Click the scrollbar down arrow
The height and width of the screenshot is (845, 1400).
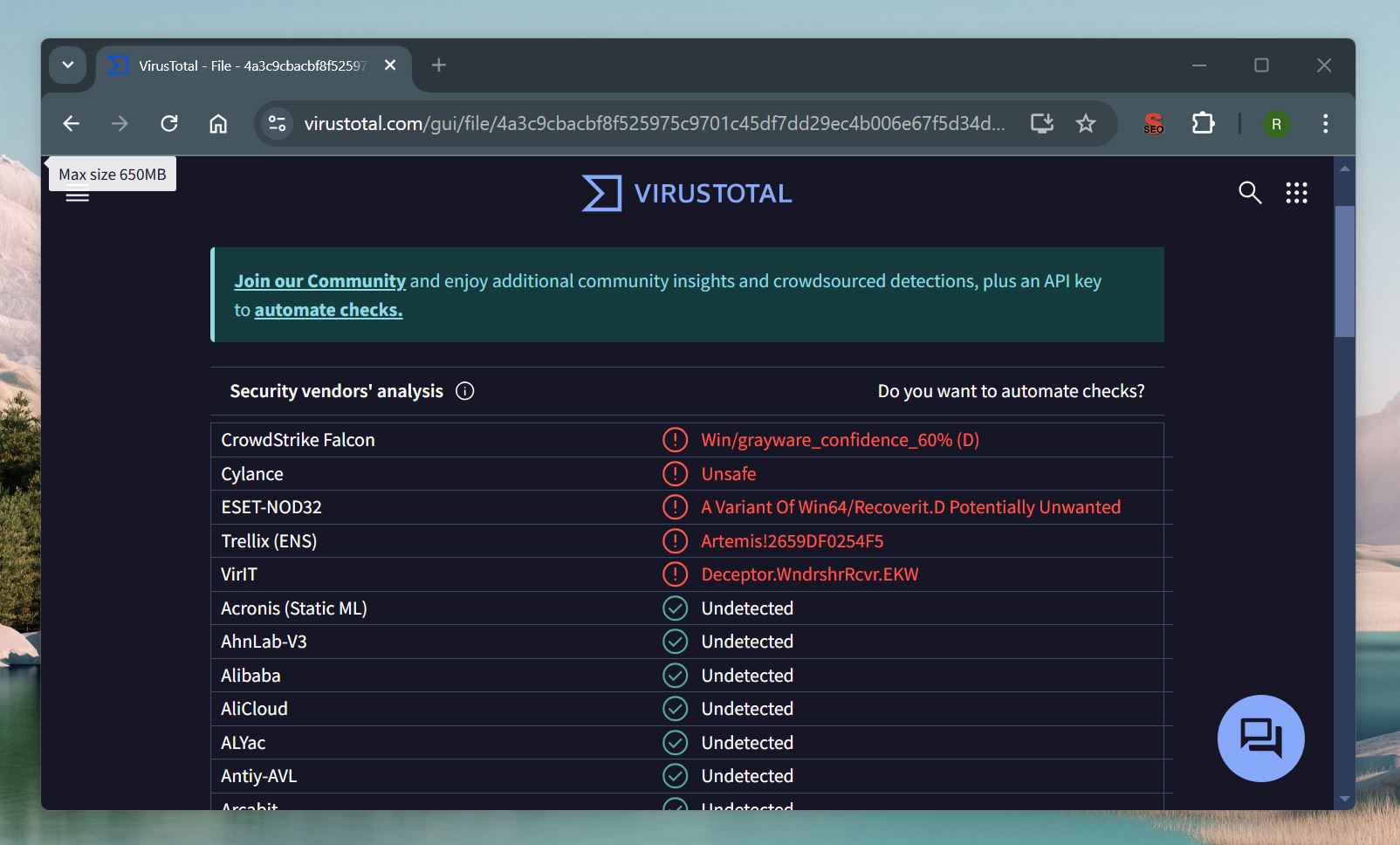point(1345,799)
